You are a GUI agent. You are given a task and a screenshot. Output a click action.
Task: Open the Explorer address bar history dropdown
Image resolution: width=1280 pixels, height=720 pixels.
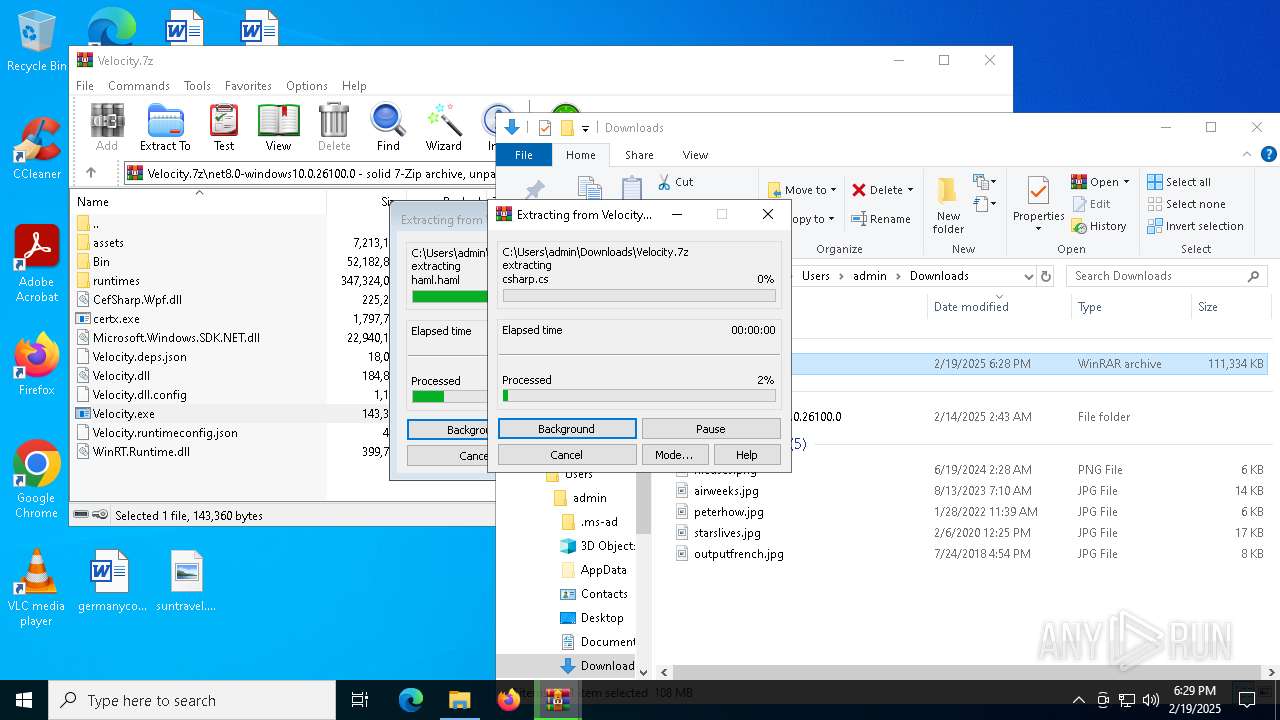tap(1028, 276)
